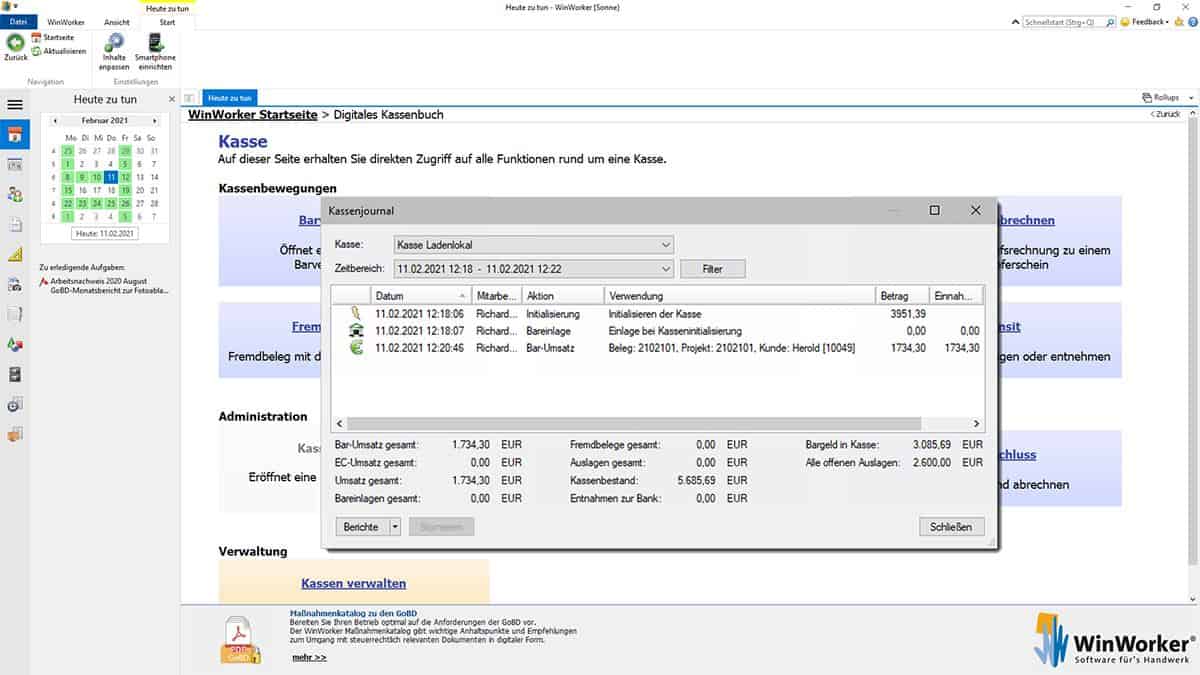Click the Verwendung column header

click(x=740, y=296)
